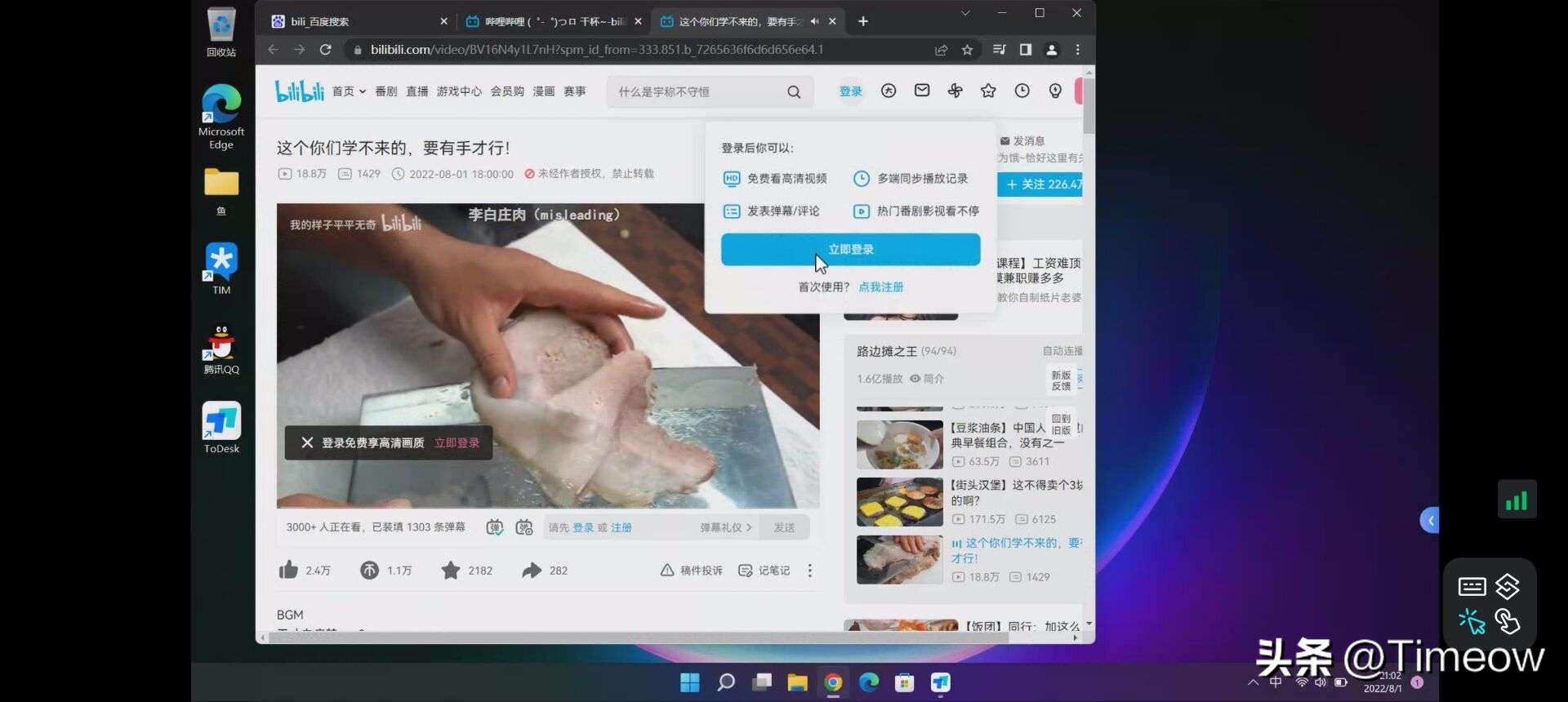Click the 热门番剧影视看不停 icon
Screen dimensions: 1568x702
[861, 211]
